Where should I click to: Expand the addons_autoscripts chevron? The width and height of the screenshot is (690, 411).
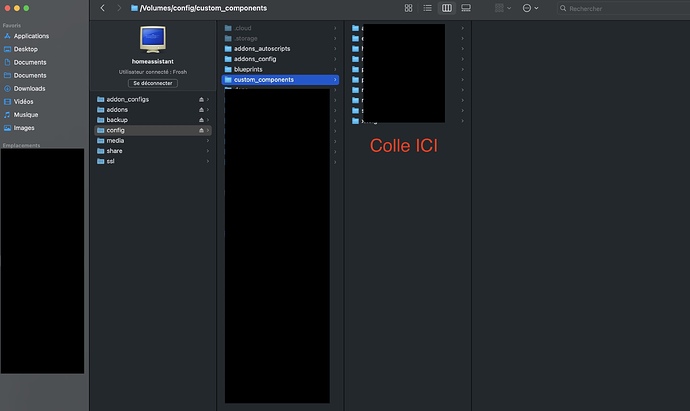(335, 48)
